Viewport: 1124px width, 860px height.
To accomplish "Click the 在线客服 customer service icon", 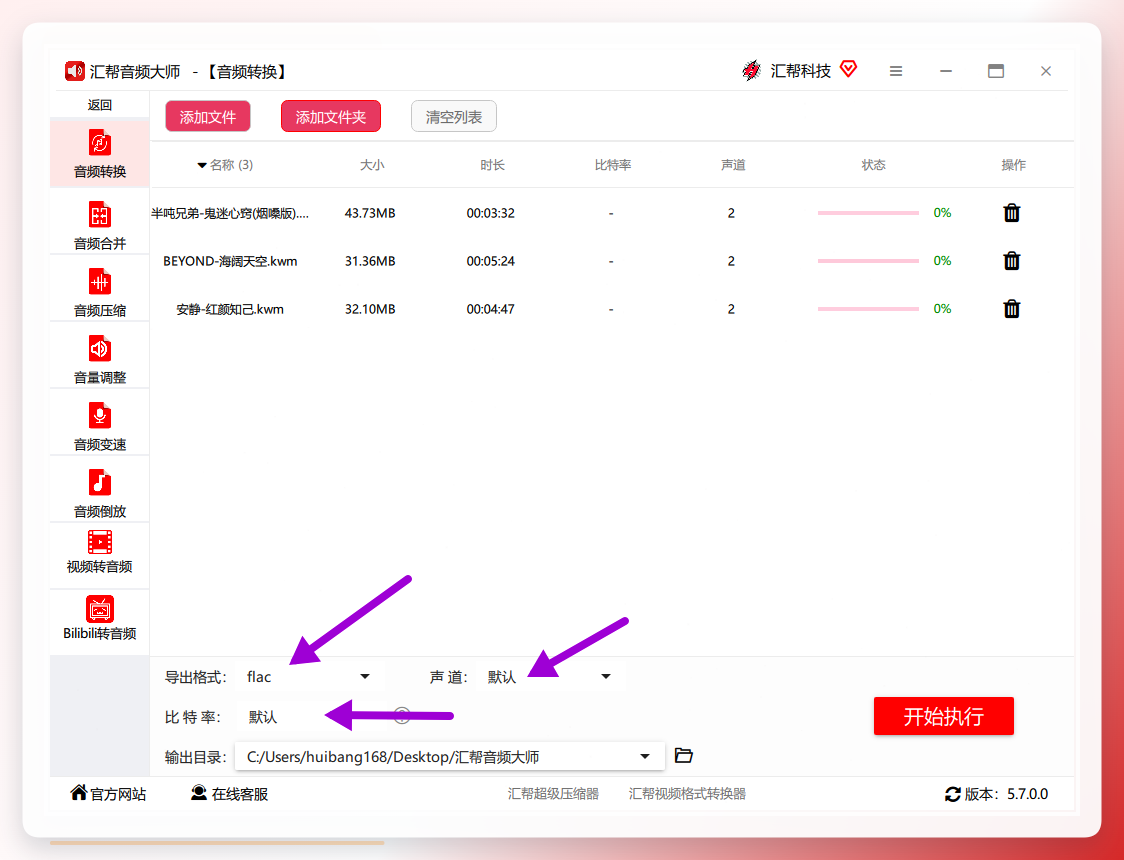I will click(199, 793).
